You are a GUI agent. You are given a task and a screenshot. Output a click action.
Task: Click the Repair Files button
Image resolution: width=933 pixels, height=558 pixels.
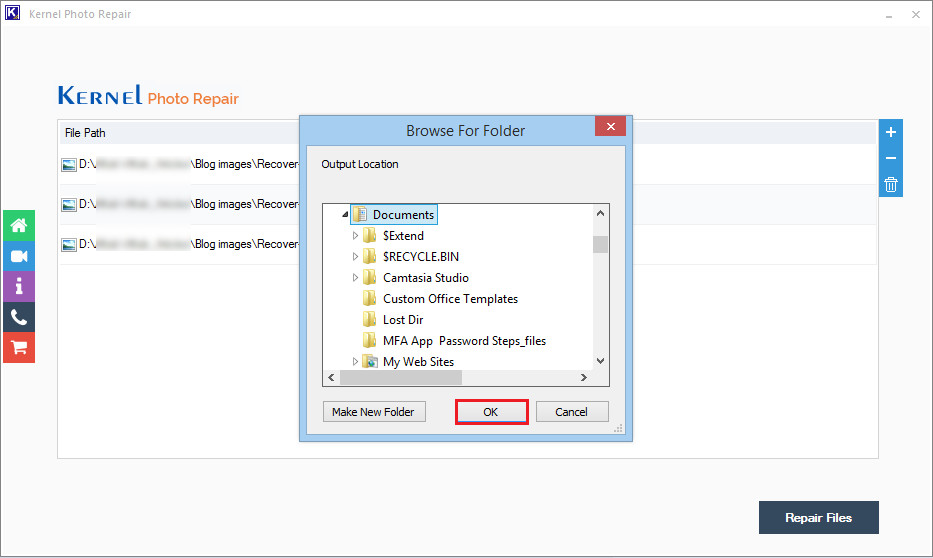coord(818,518)
